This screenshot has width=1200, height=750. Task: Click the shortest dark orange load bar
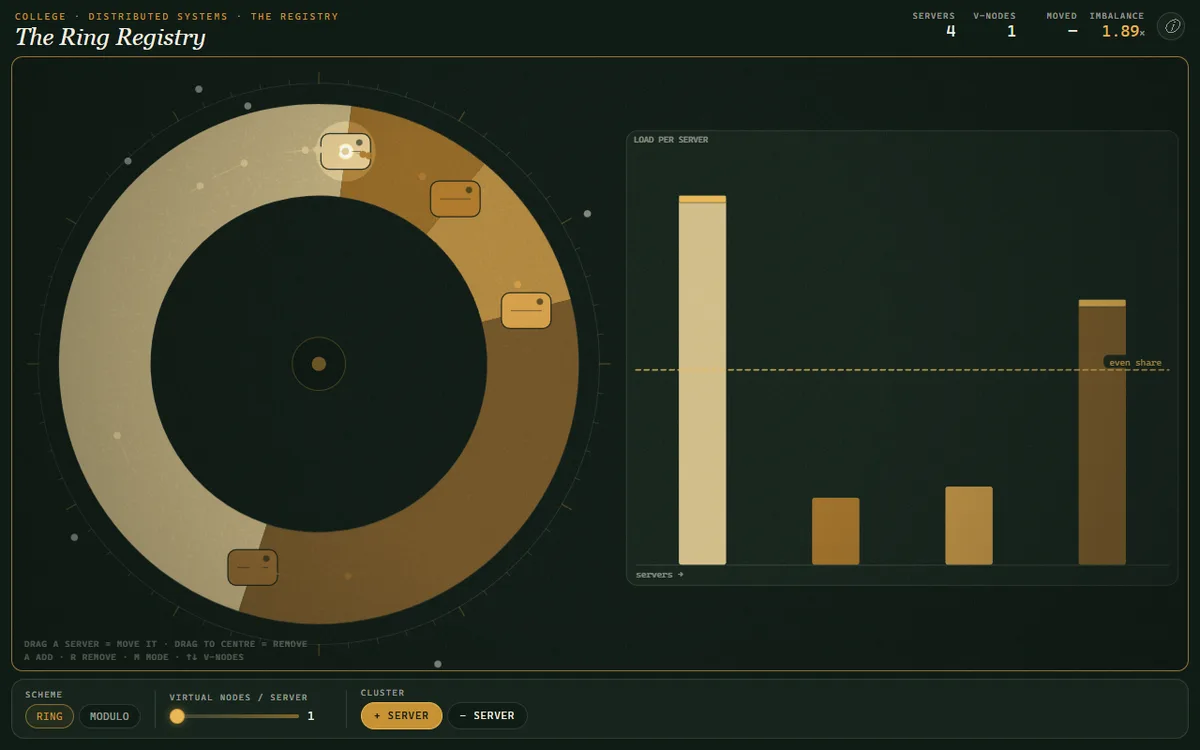tap(835, 531)
